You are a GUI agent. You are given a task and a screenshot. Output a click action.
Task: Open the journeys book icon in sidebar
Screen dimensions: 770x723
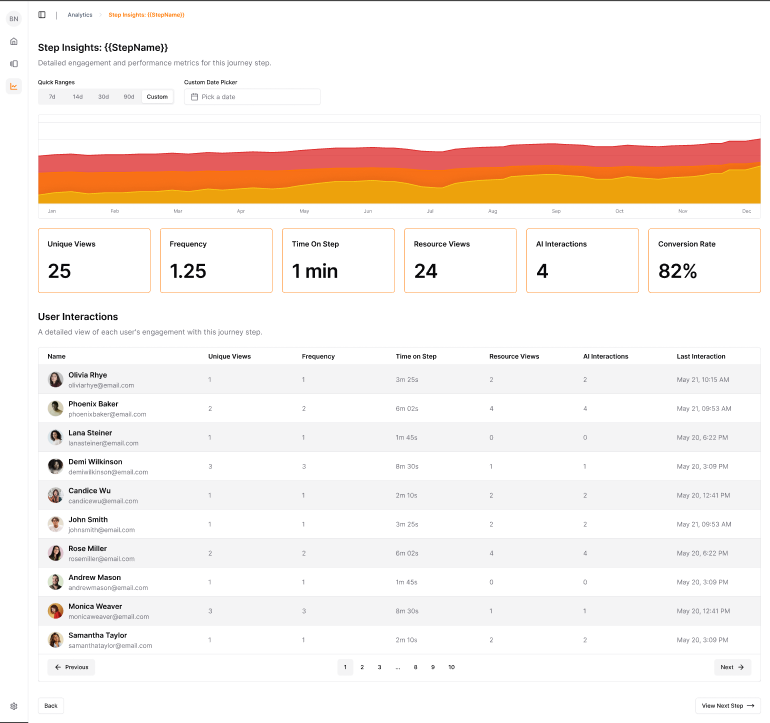click(x=14, y=64)
